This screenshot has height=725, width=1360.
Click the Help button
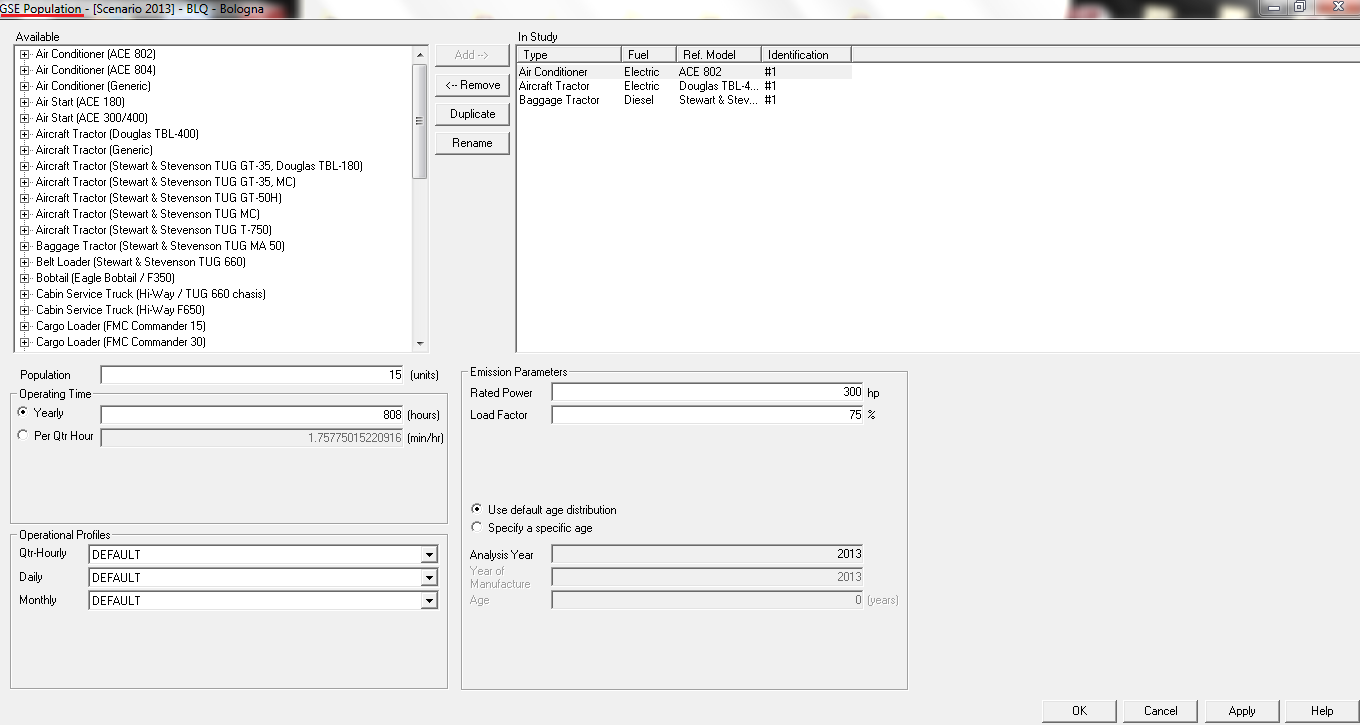click(x=1321, y=711)
